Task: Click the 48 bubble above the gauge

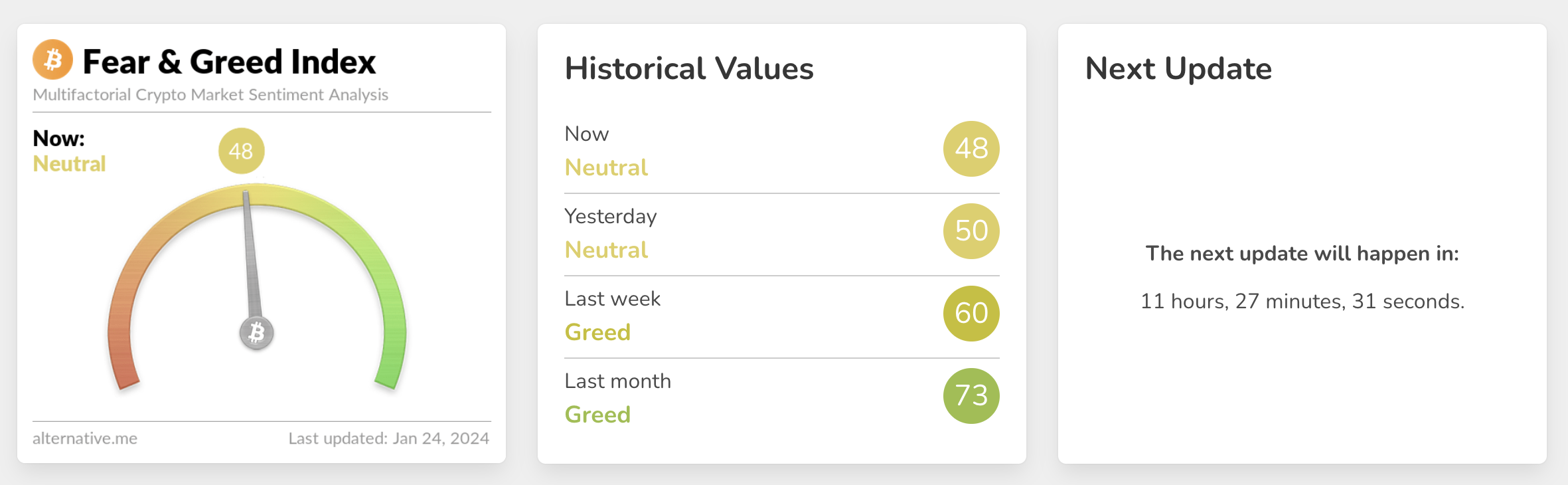Action: [x=242, y=150]
